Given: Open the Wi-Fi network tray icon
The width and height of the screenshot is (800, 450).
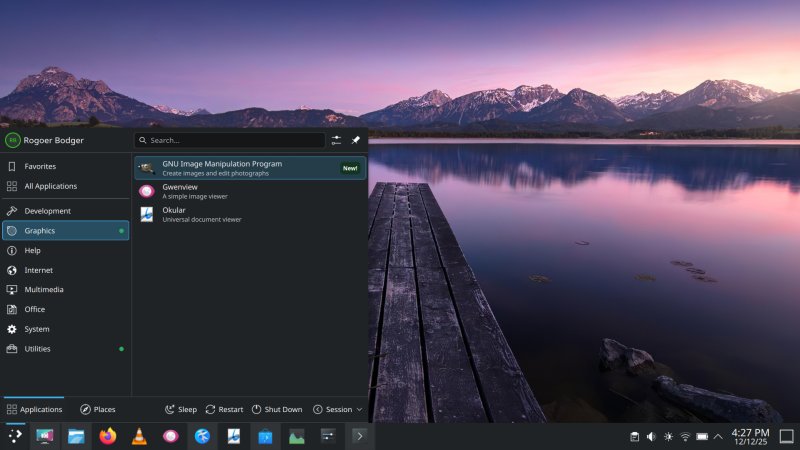Looking at the screenshot, I should (685, 437).
